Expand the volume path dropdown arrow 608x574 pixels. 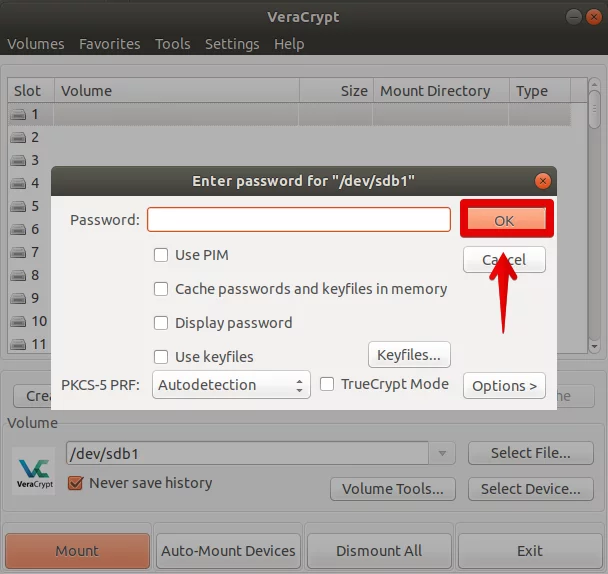point(442,453)
